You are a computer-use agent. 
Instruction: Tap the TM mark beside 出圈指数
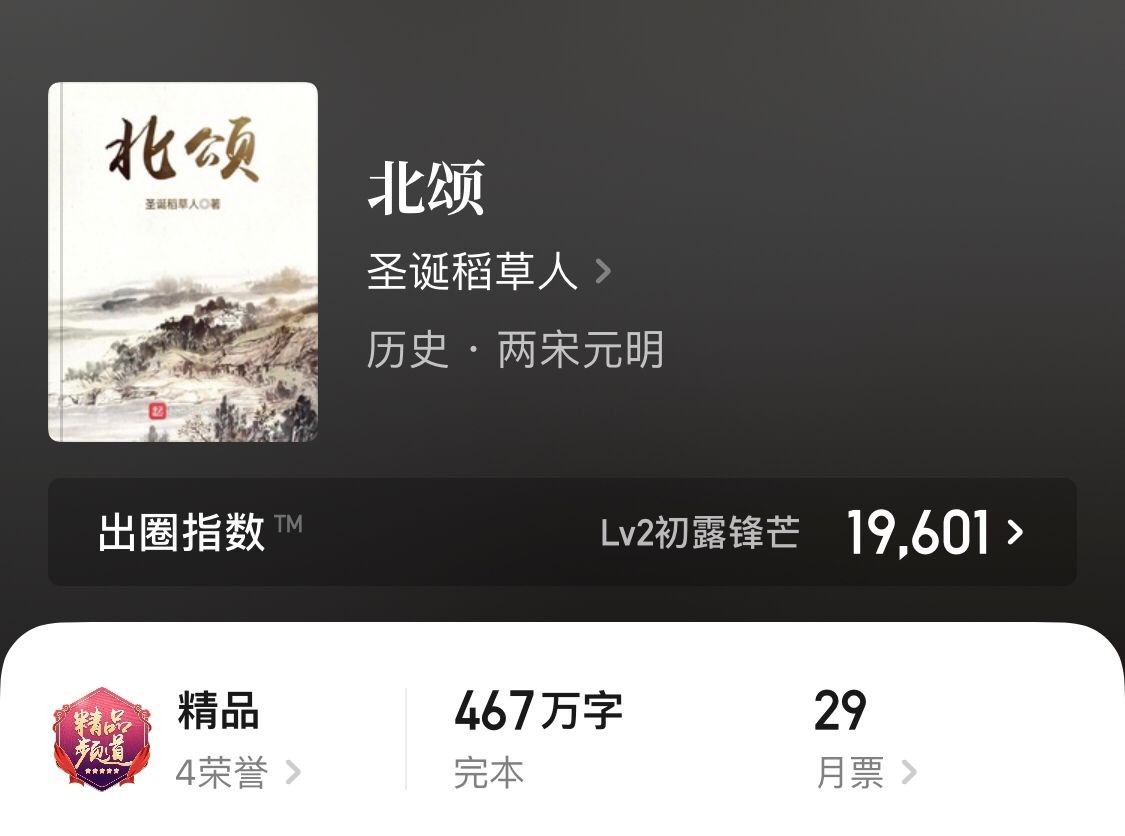coord(288,523)
